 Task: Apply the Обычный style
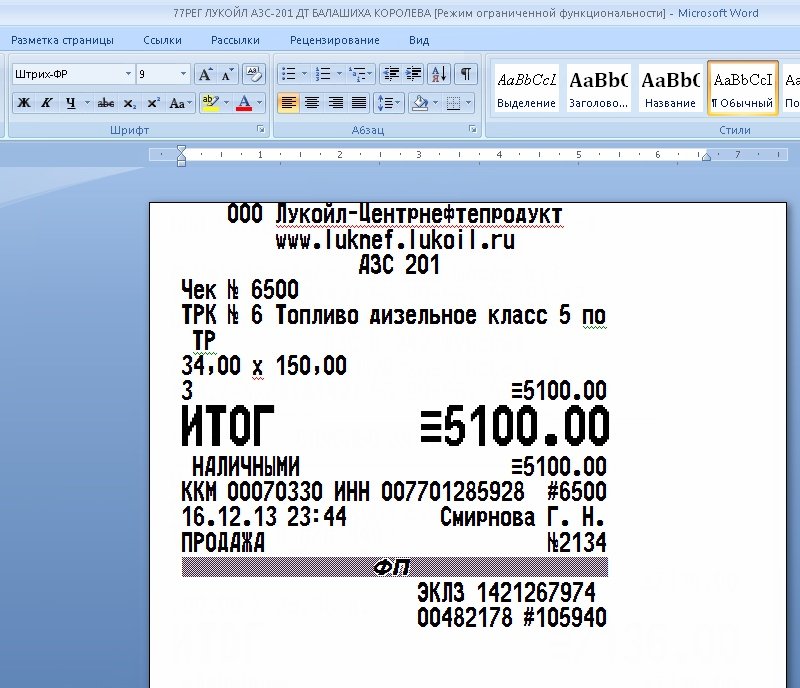742,88
